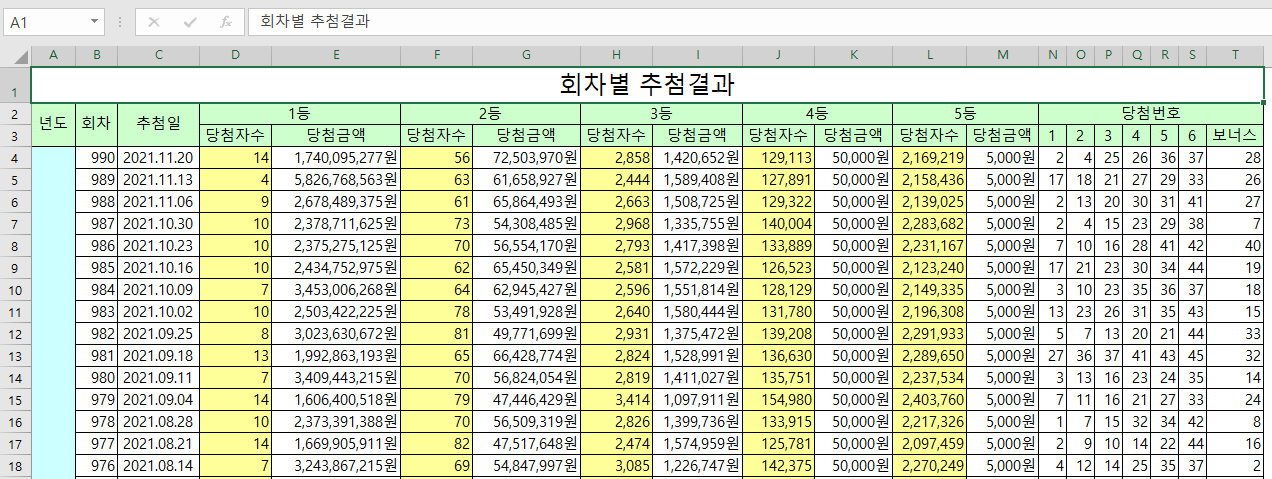Select row 10 header
This screenshot has width=1272, height=479.
pos(15,289)
